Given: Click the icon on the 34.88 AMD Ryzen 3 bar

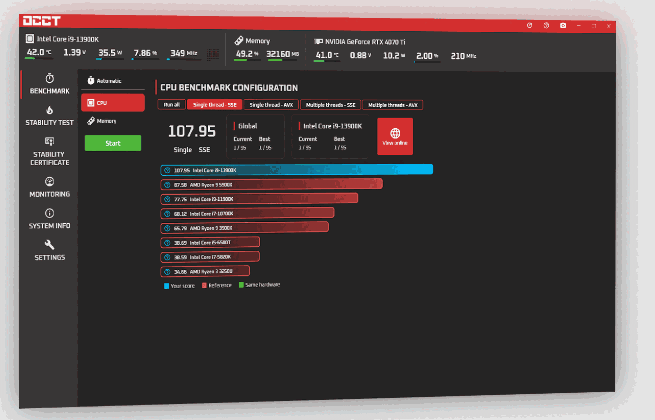Looking at the screenshot, I should coord(167,272).
